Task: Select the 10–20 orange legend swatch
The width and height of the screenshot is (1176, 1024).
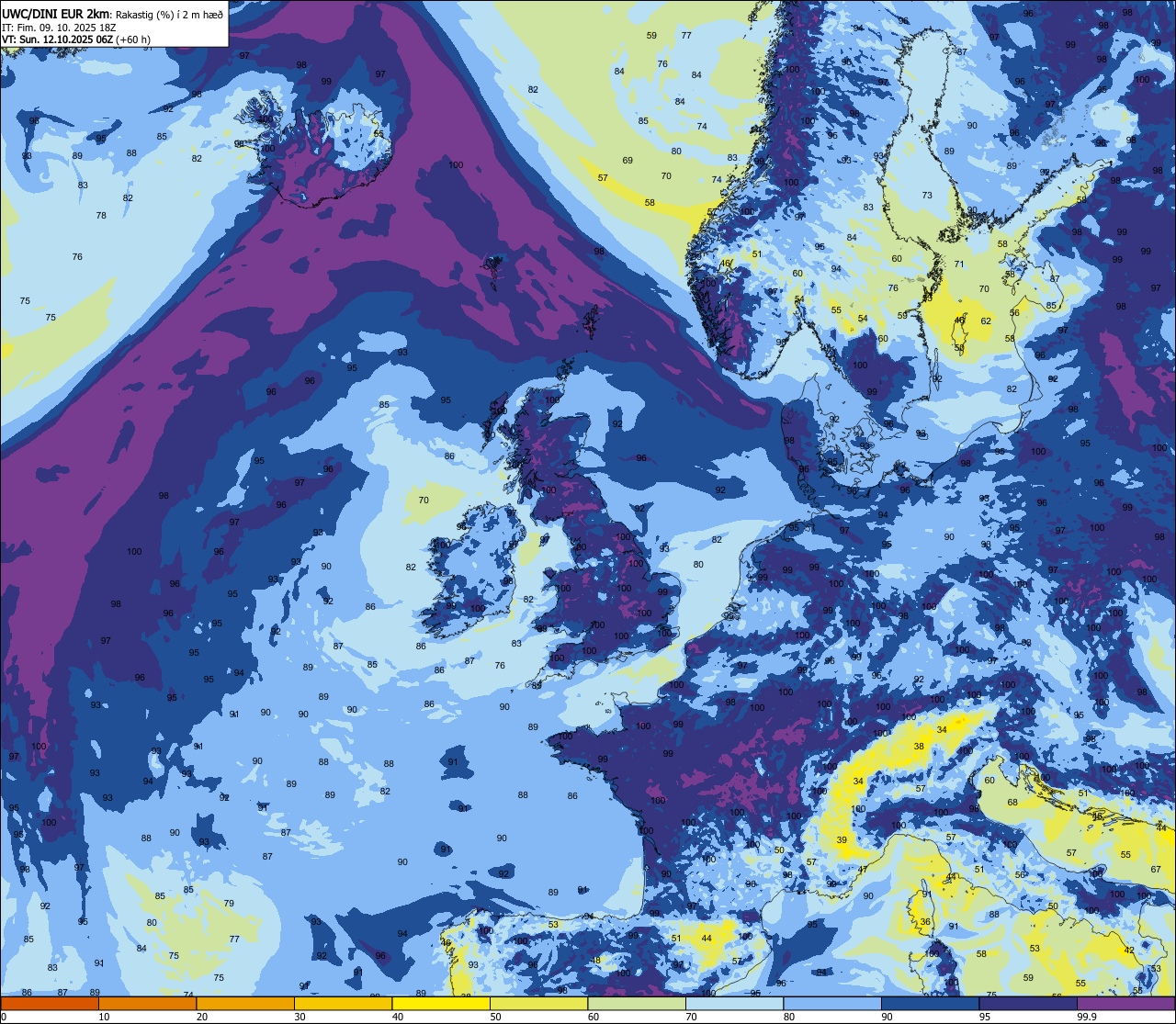Action: pos(147,1003)
